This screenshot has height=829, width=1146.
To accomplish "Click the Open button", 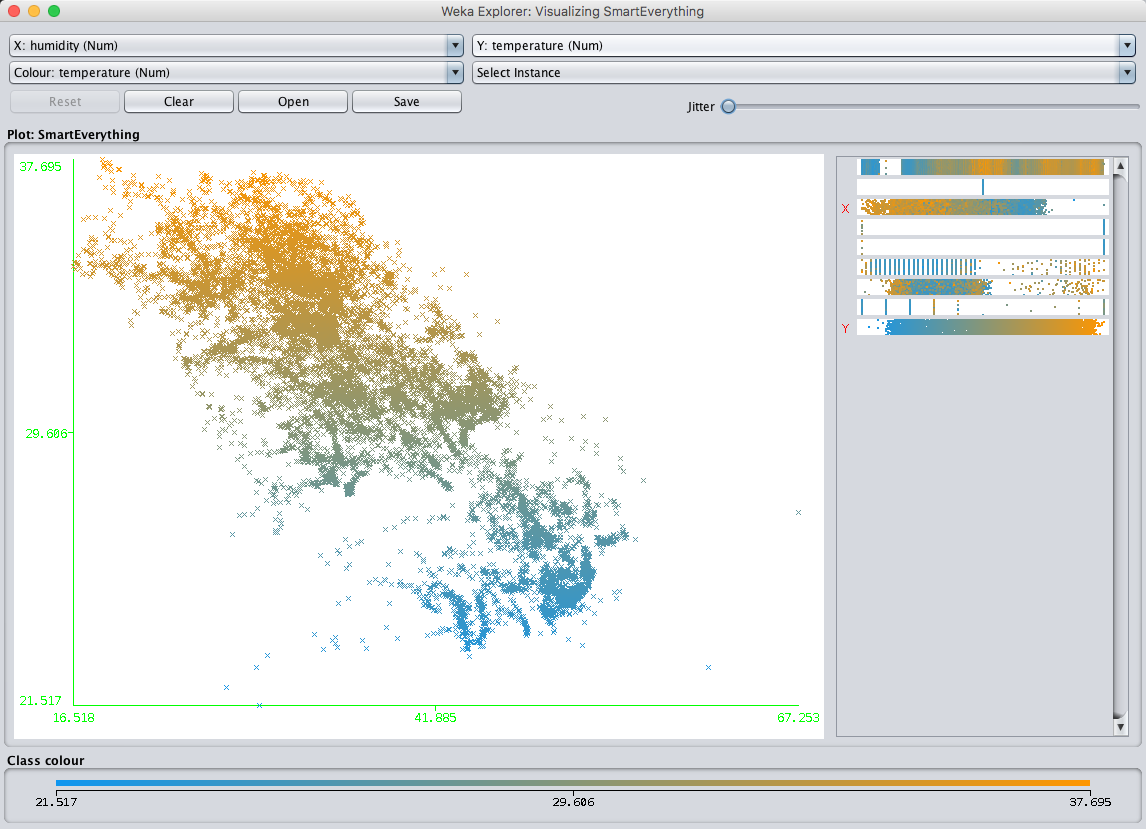I will [x=293, y=102].
